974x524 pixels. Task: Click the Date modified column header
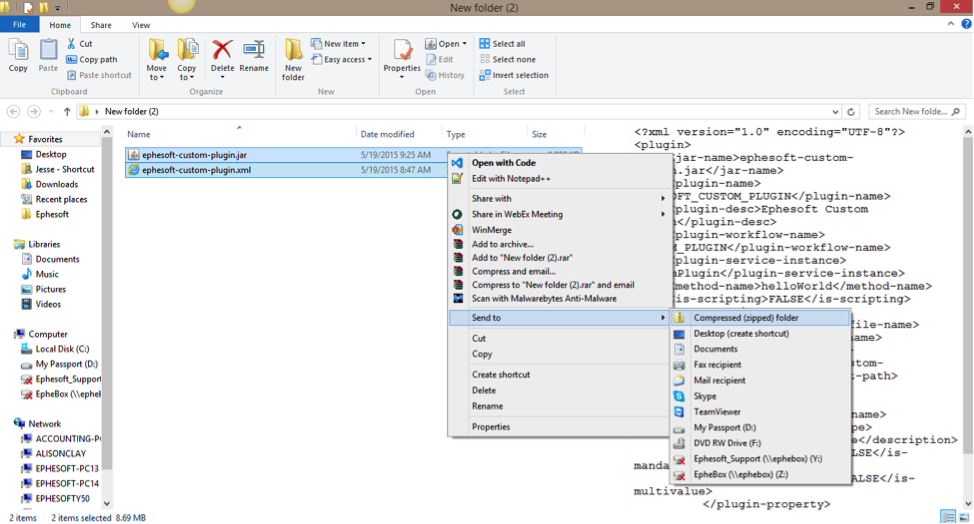tap(387, 134)
